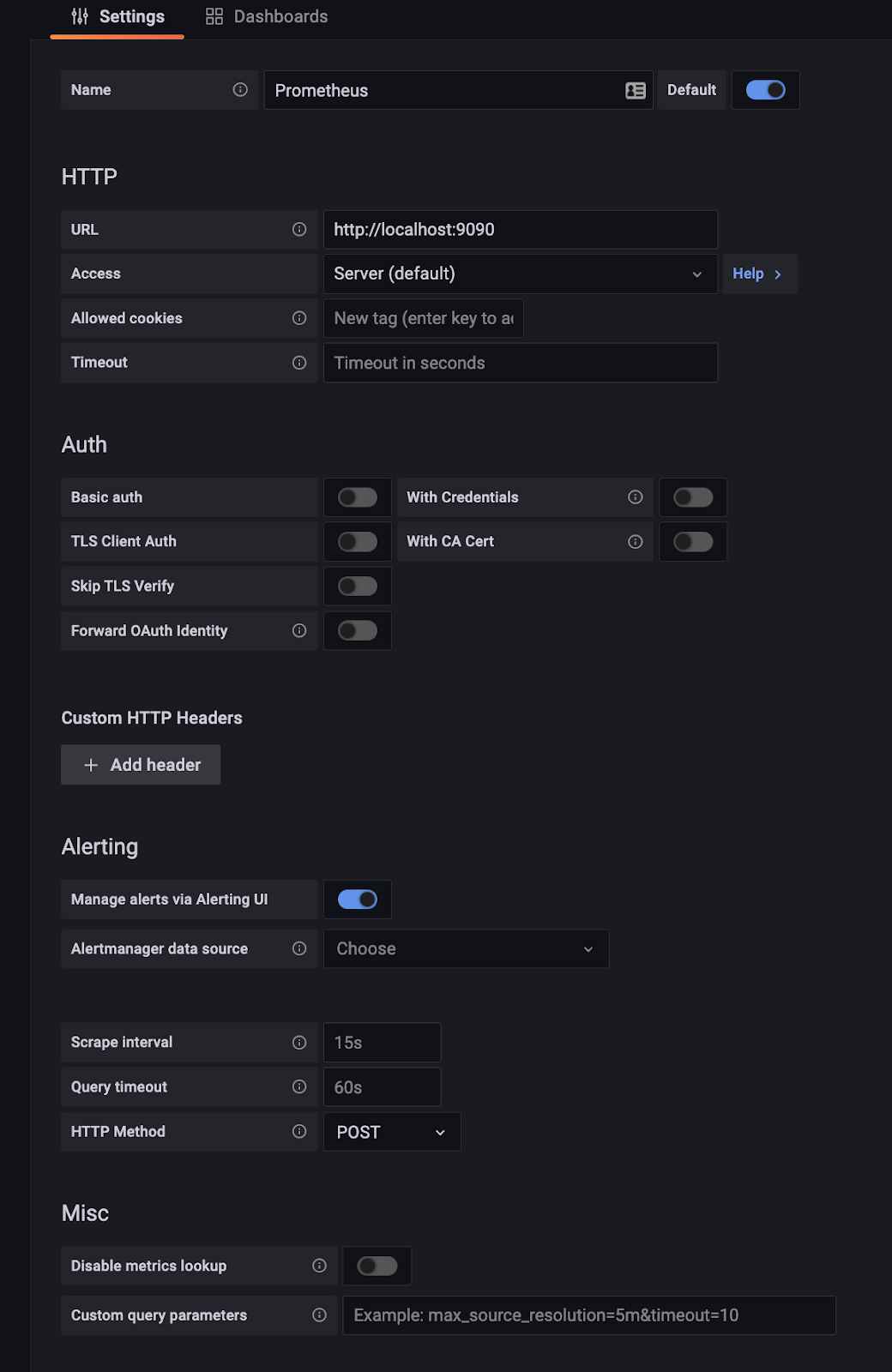Open the HTTP Method POST dropdown
Viewport: 892px width, 1372px height.
point(392,1132)
